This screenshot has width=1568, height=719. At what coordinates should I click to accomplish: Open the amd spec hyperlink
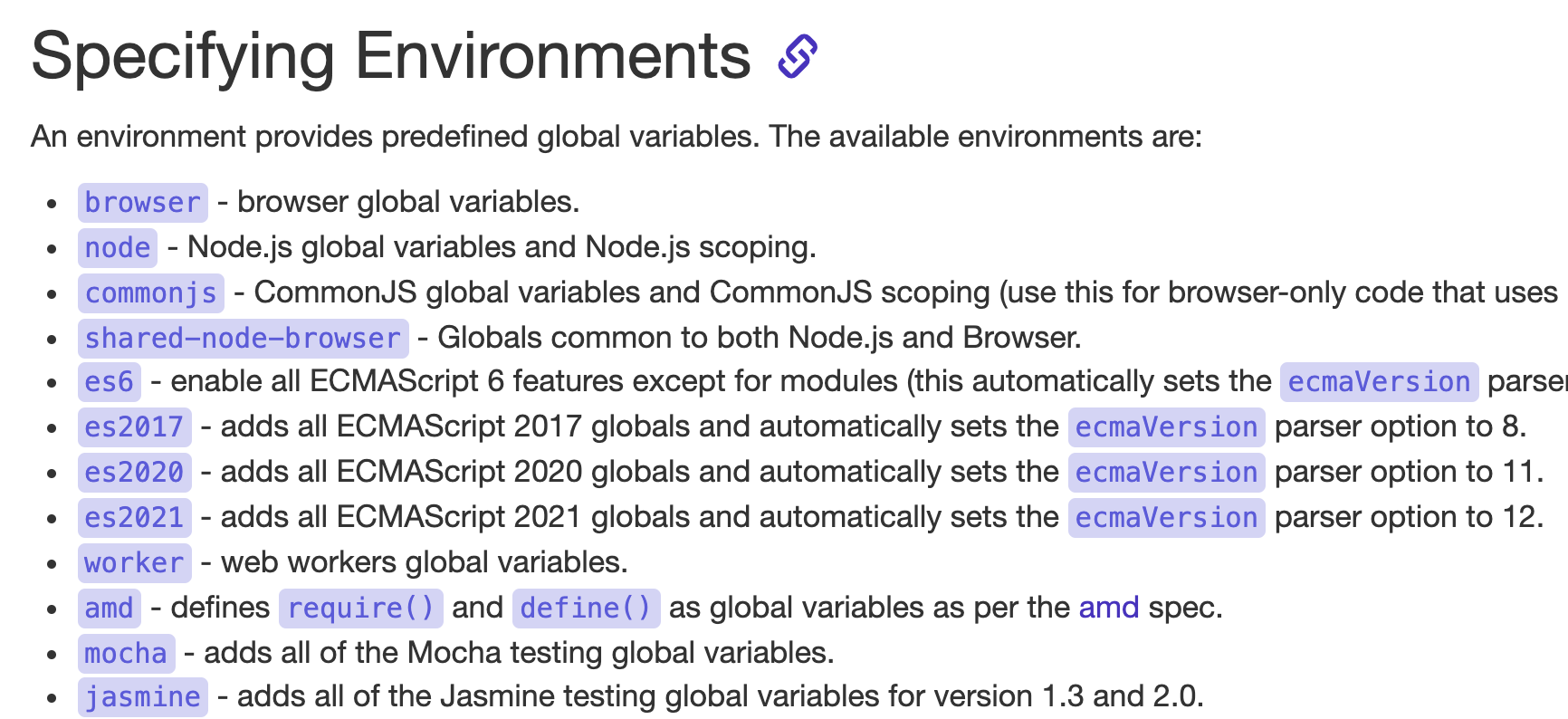tap(1108, 608)
